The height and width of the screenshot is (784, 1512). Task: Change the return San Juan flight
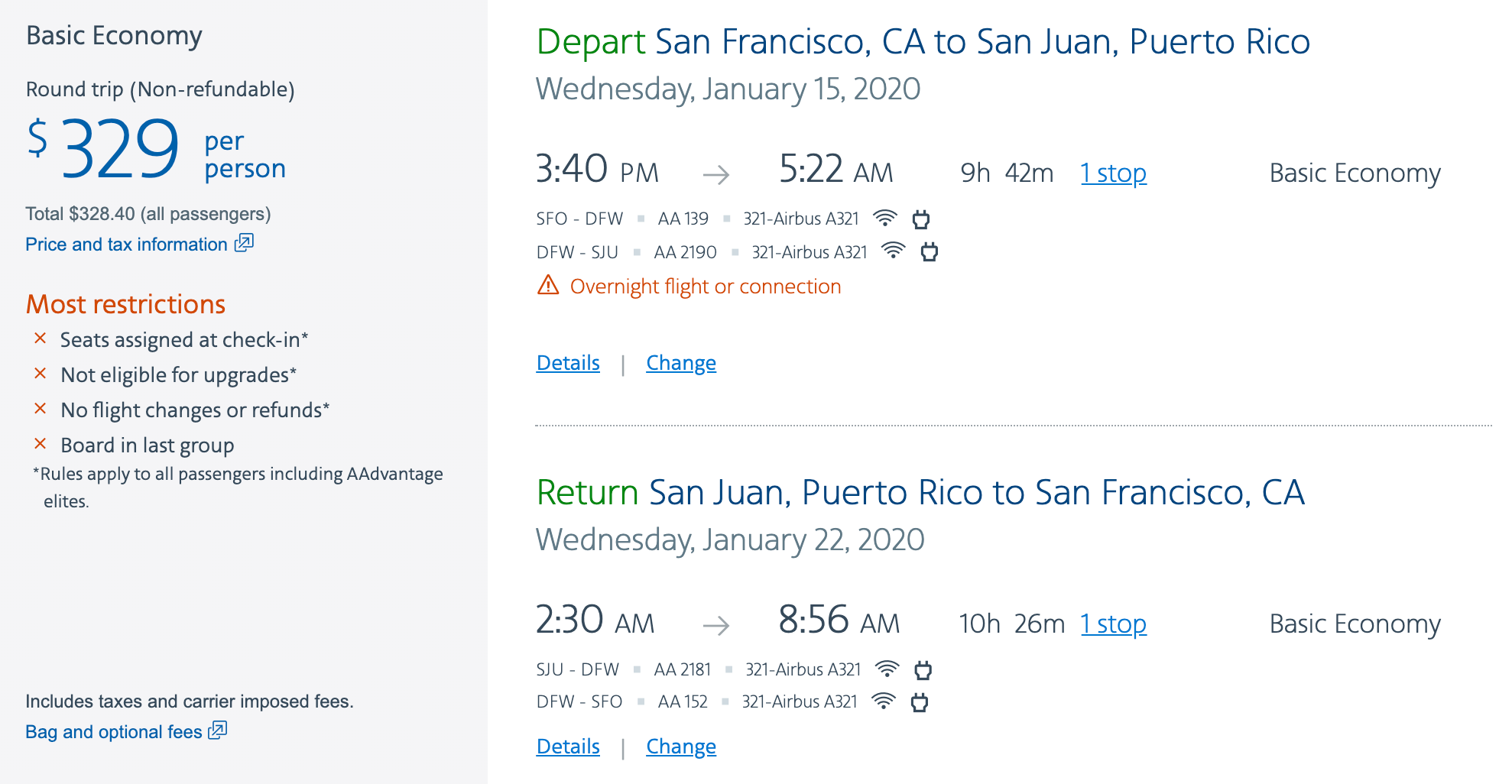[681, 747]
